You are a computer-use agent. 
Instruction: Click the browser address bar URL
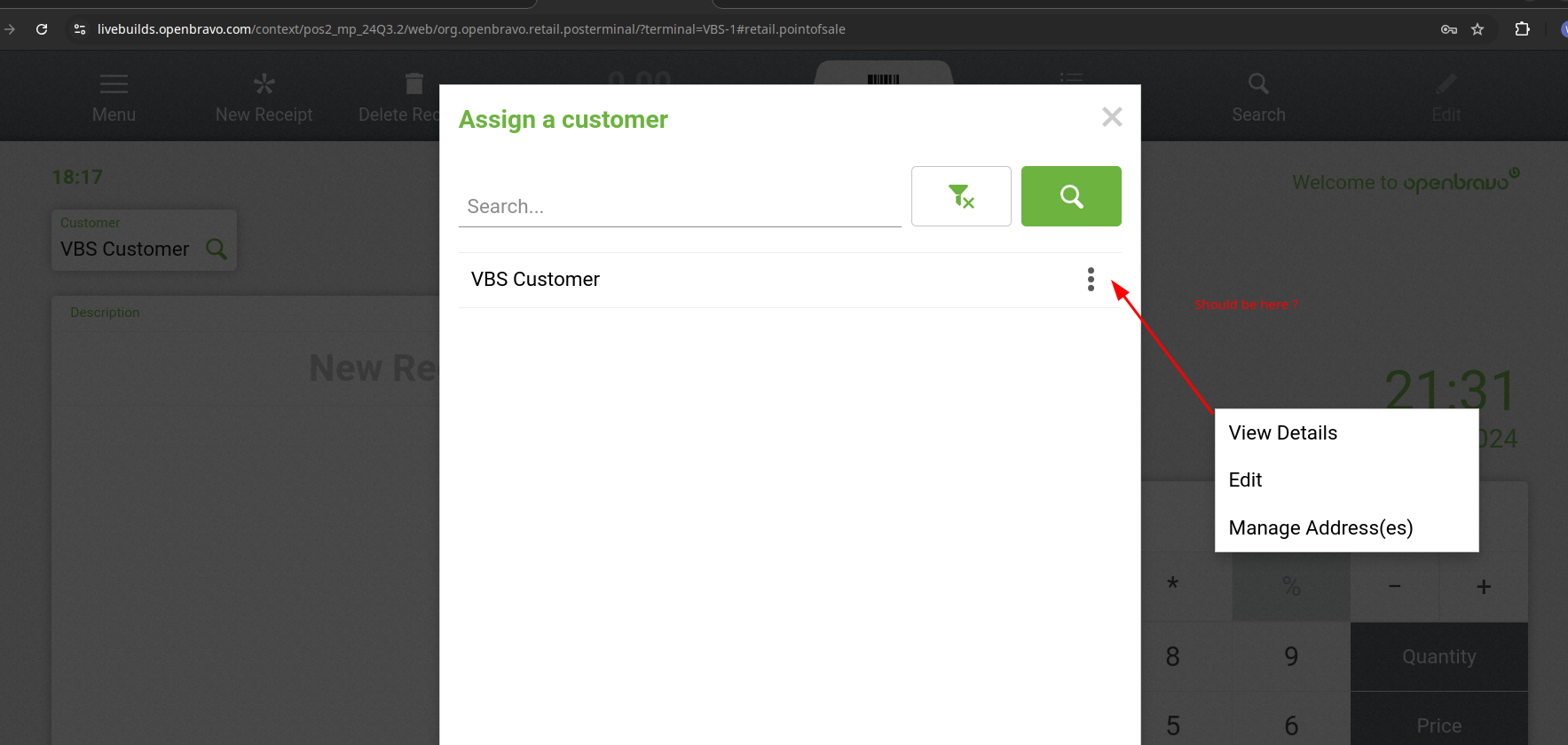point(471,29)
